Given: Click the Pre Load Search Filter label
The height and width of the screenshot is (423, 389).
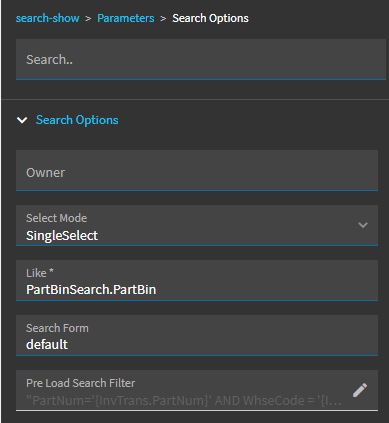Looking at the screenshot, I should 81,383.
